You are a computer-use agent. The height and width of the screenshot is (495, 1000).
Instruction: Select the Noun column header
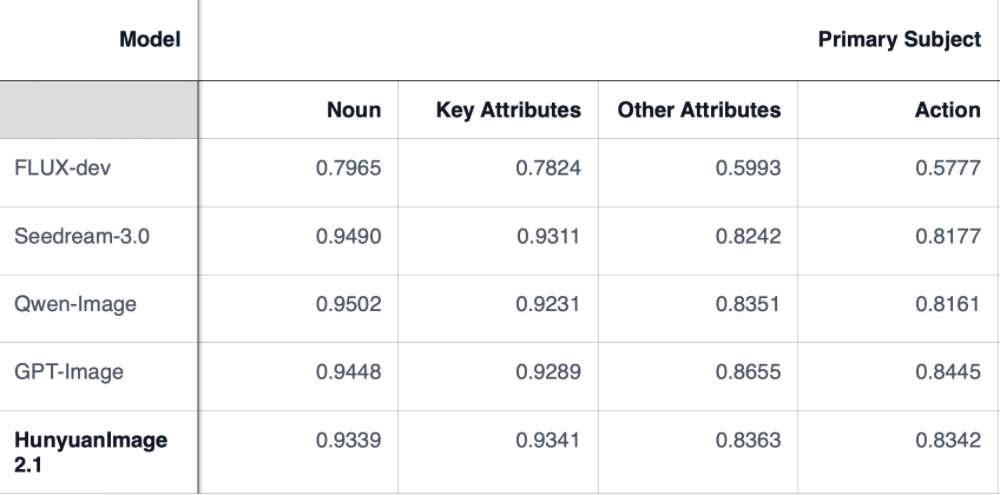(x=354, y=110)
